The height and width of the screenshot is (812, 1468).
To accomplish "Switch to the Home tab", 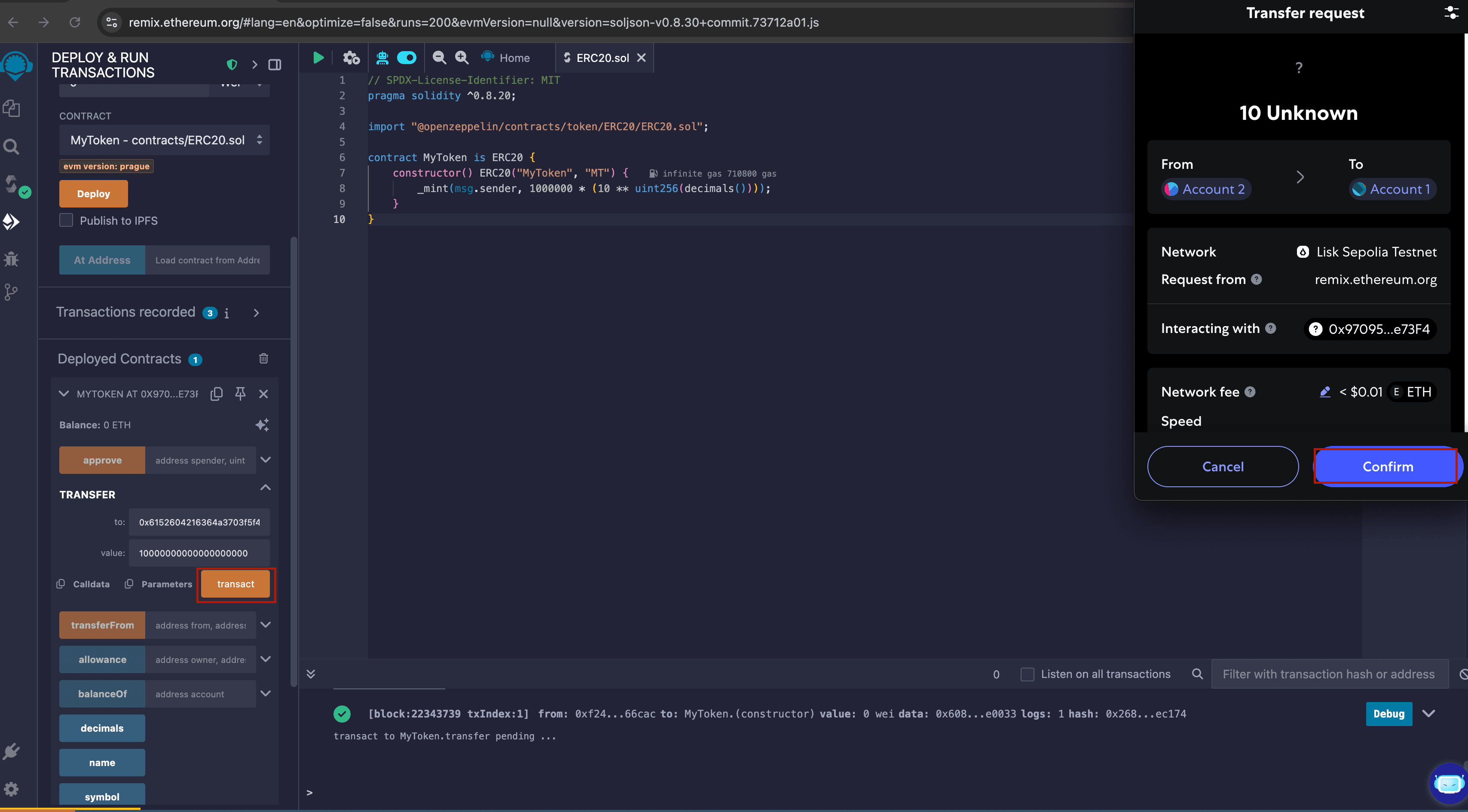I will tap(506, 58).
